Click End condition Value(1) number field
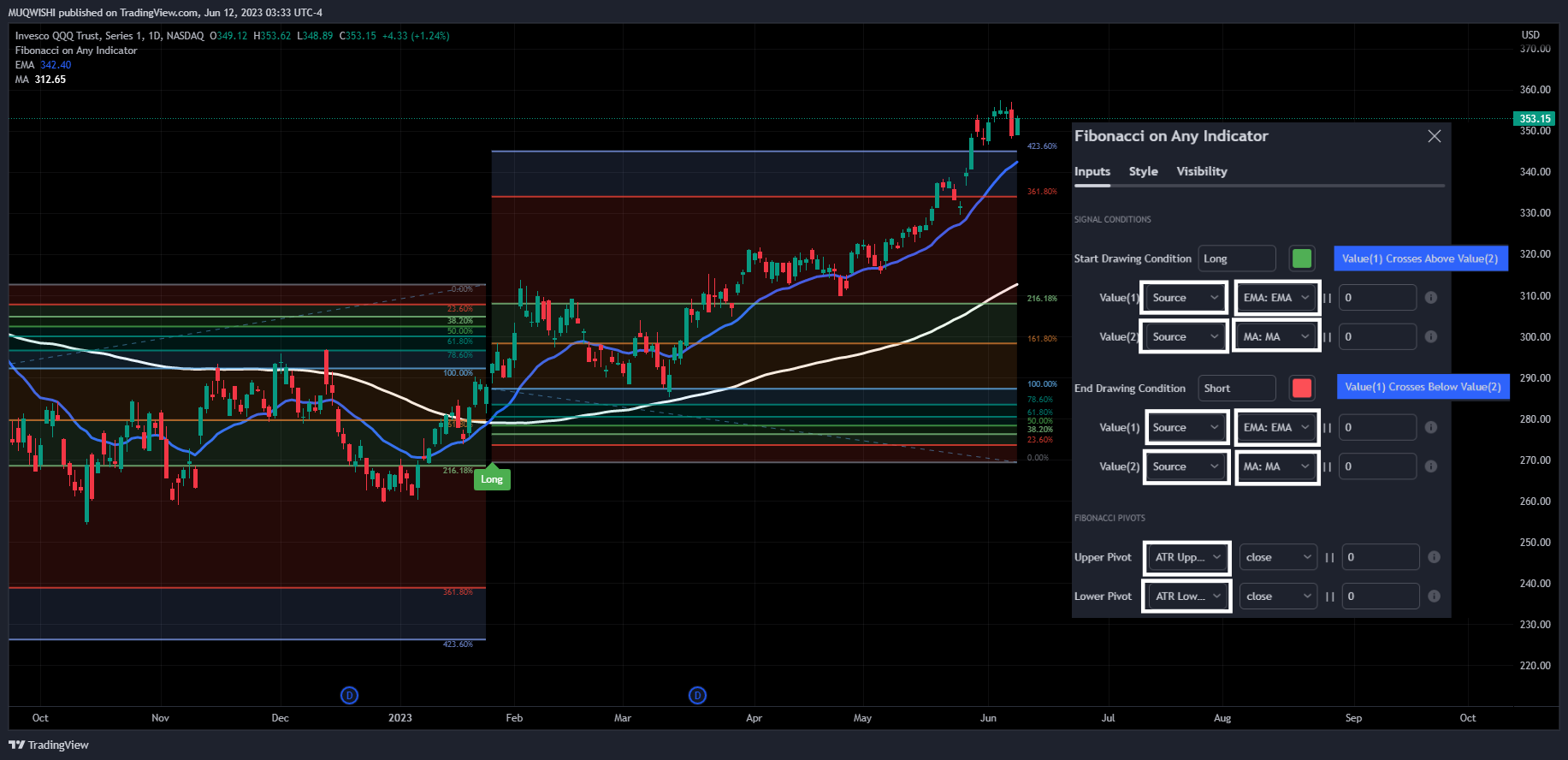This screenshot has width=1568, height=760. (x=1377, y=428)
